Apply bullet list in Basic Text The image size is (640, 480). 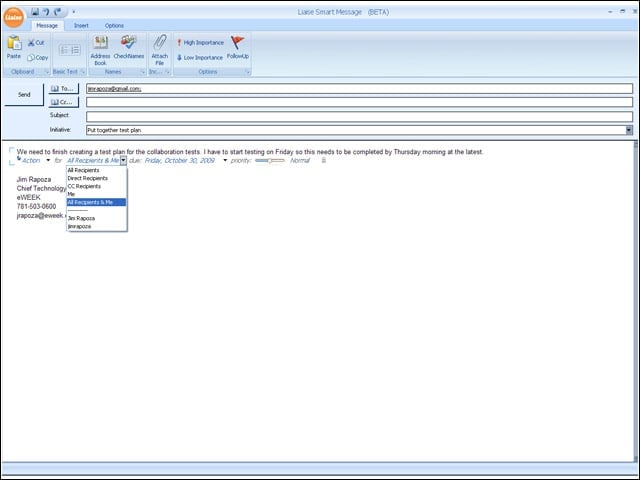click(x=64, y=50)
